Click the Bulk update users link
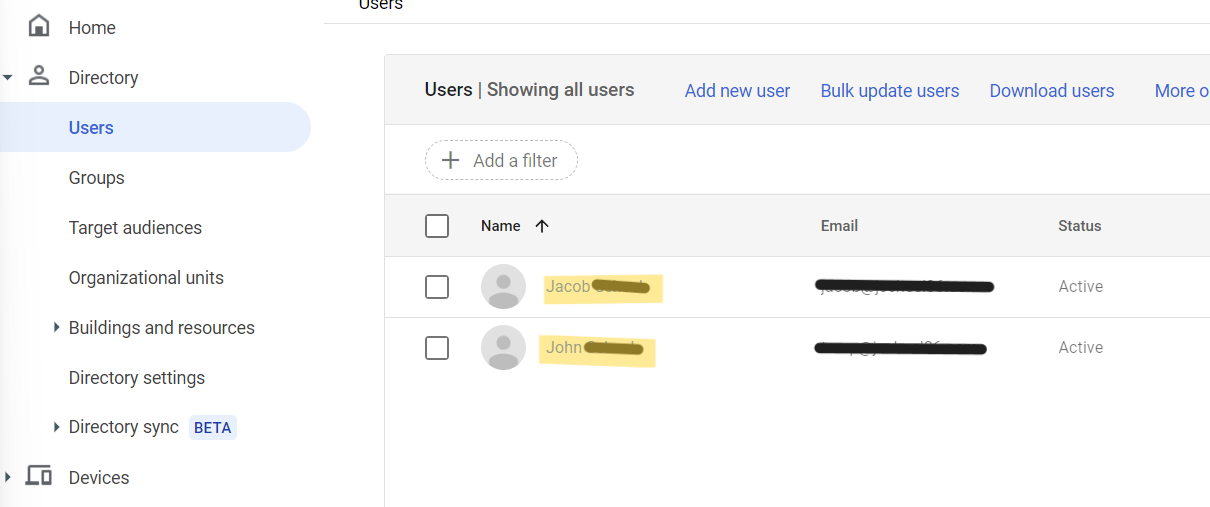 (x=889, y=91)
